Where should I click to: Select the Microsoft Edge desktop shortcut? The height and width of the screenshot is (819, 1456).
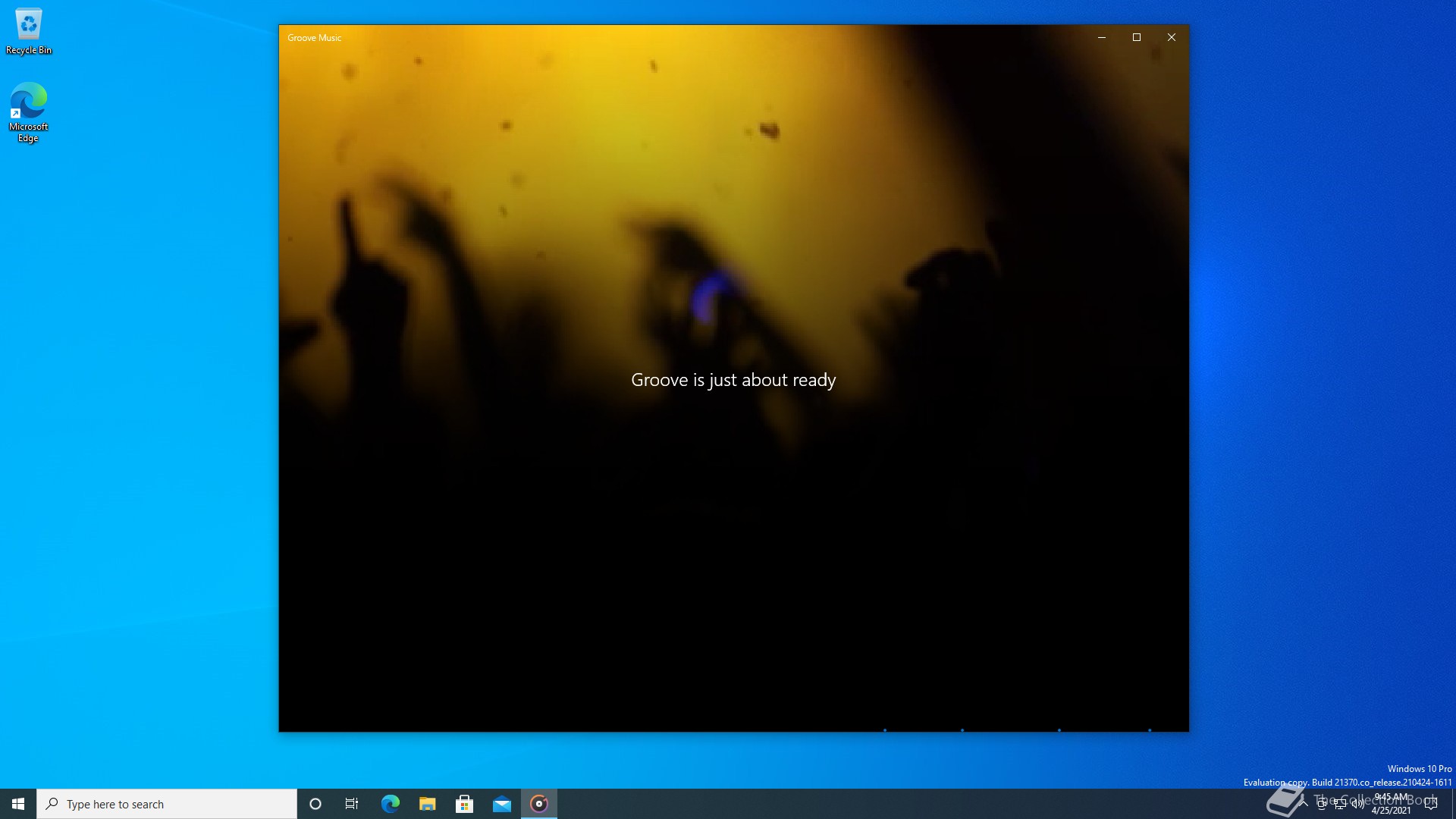[x=28, y=112]
